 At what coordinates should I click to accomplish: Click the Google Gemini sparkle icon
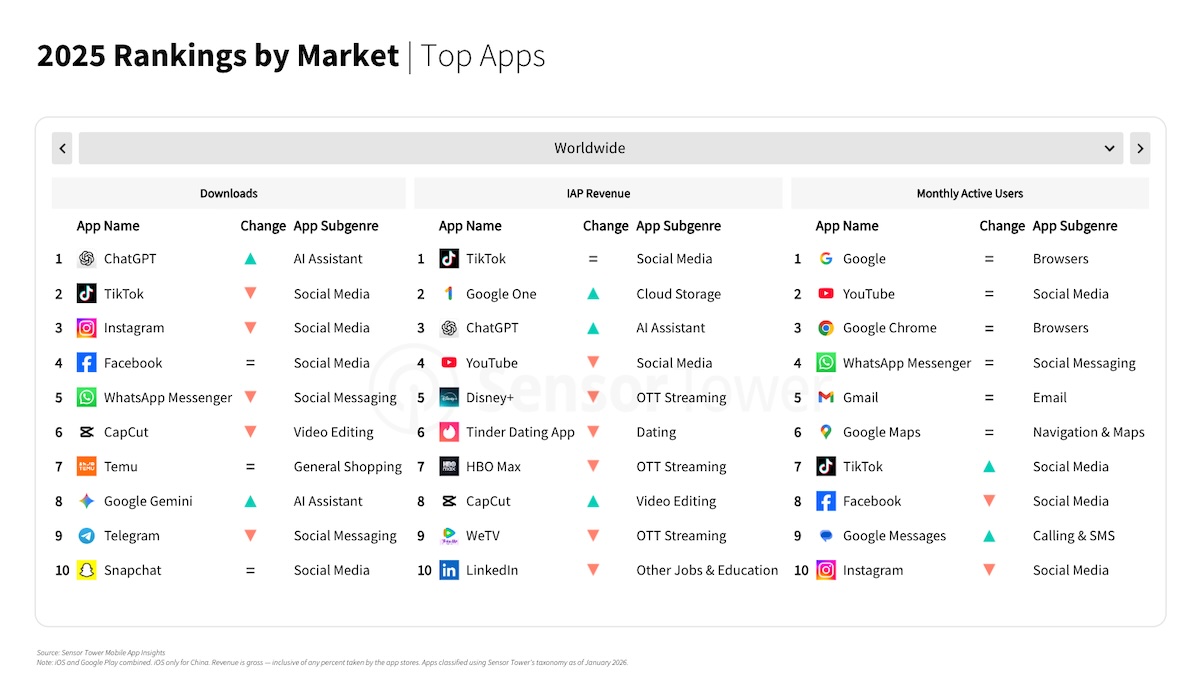coord(87,501)
